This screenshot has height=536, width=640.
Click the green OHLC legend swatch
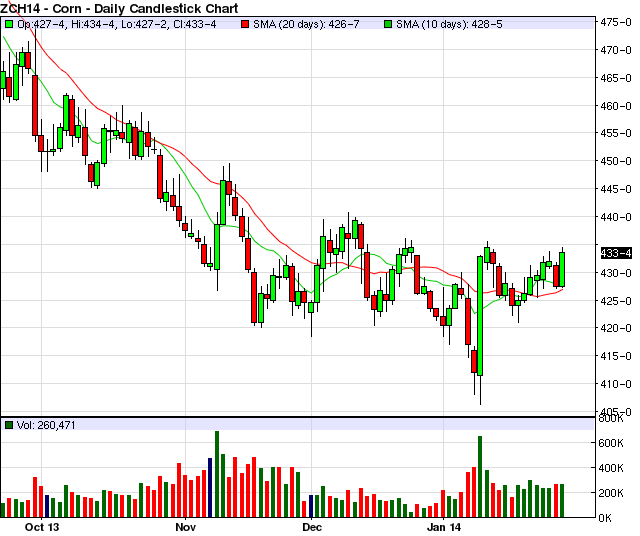coord(9,24)
